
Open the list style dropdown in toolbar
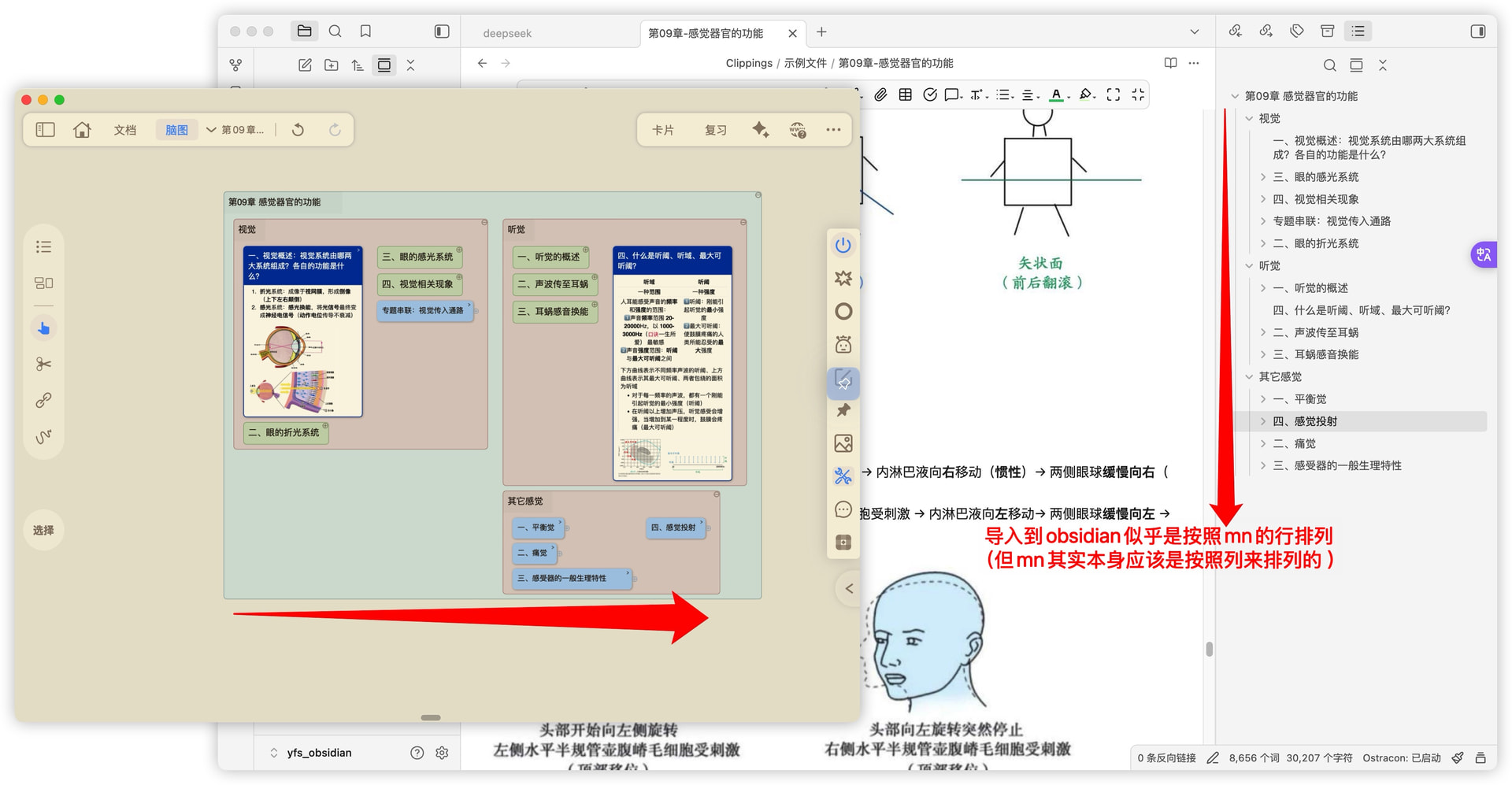(1005, 94)
